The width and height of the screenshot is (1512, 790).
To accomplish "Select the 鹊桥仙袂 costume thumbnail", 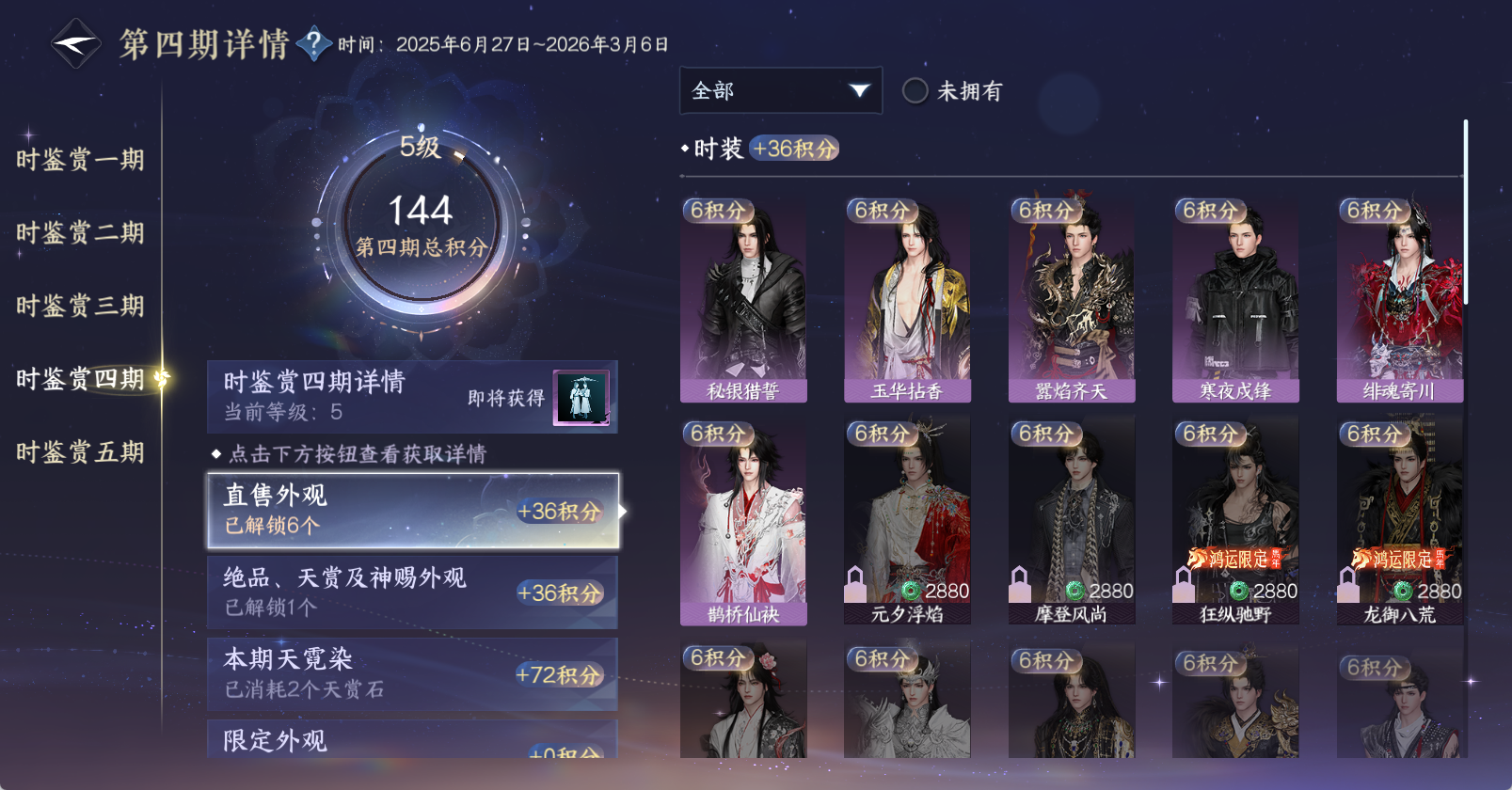I will (x=743, y=522).
